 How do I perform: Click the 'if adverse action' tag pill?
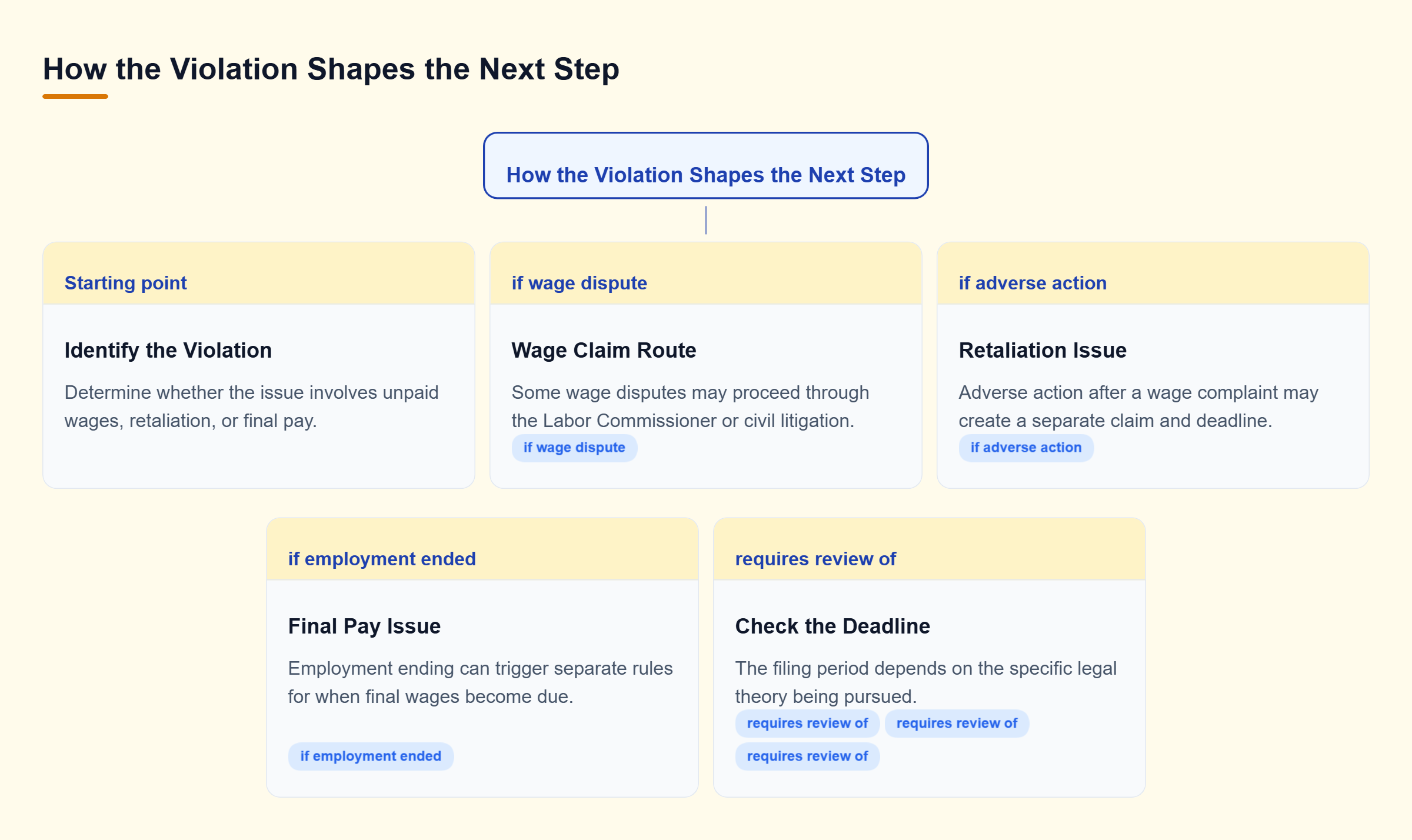(x=1026, y=448)
